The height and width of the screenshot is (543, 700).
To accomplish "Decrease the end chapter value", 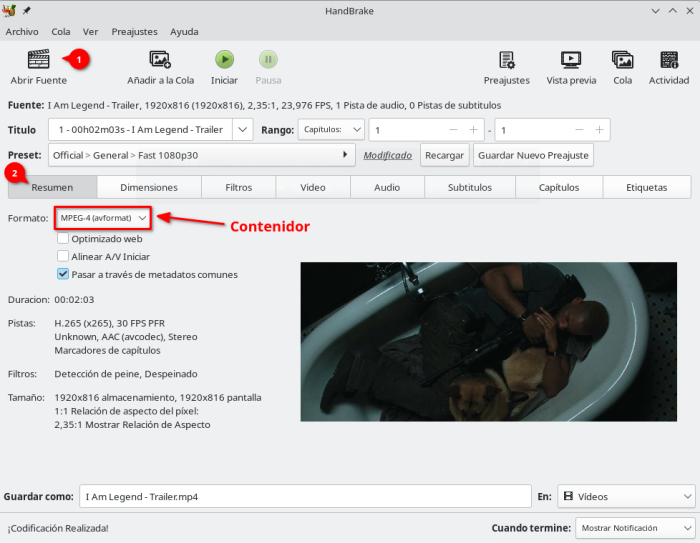I will tap(579, 130).
